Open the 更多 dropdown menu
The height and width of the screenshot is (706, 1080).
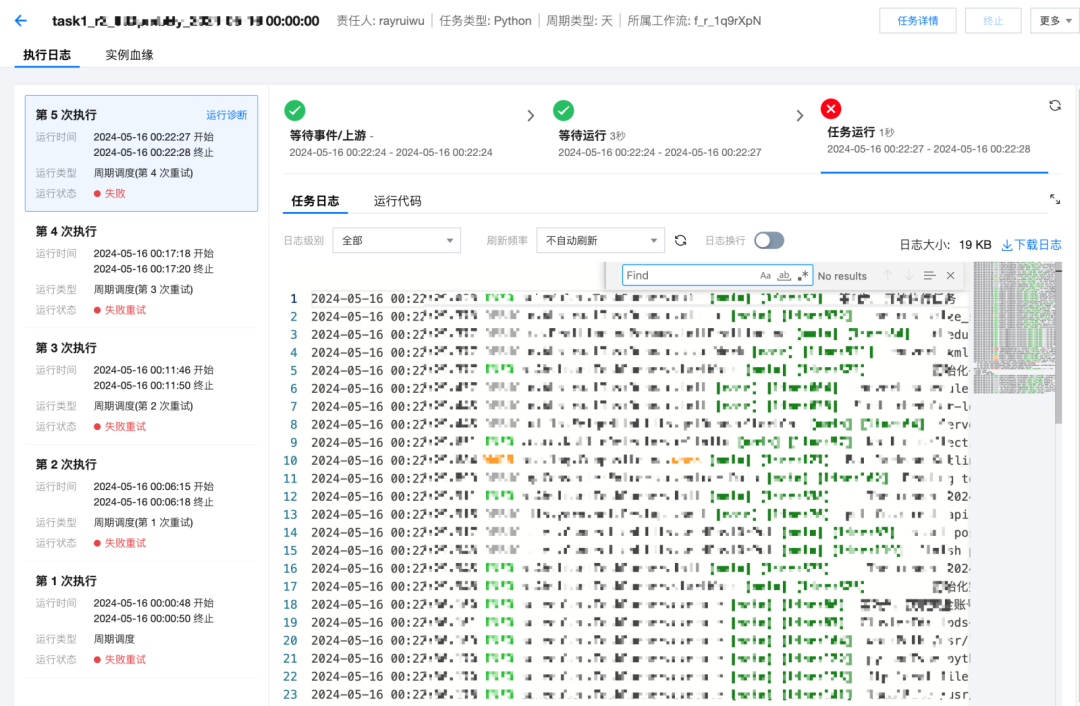(1055, 21)
